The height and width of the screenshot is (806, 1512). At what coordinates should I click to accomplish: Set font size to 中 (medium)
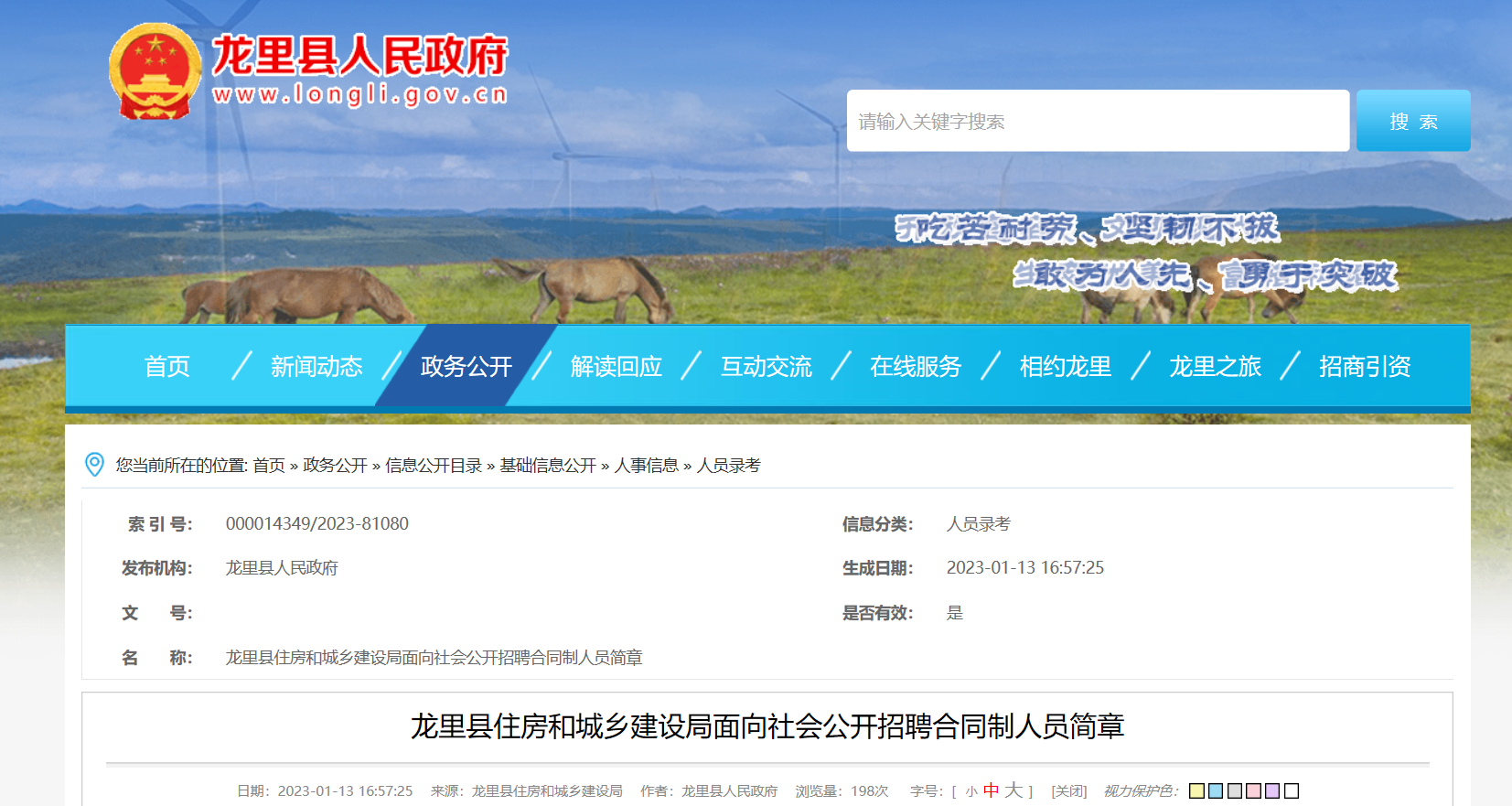tap(991, 790)
